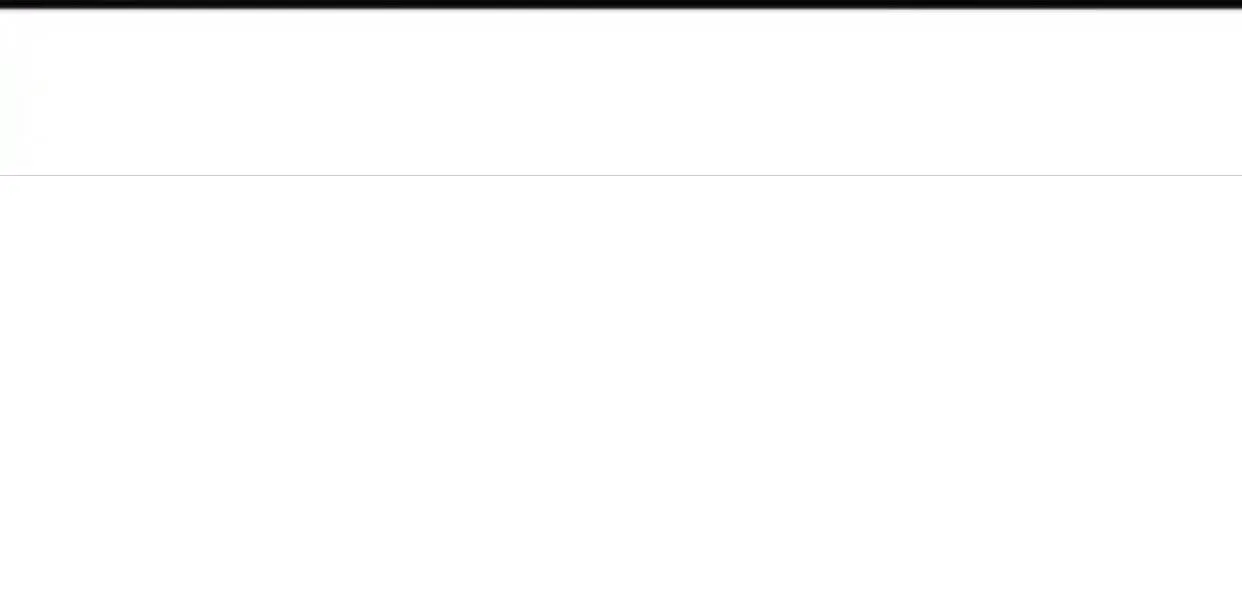The width and height of the screenshot is (1242, 600).
Task: Click the thin gray horizontal divider line
Action: (621, 175)
